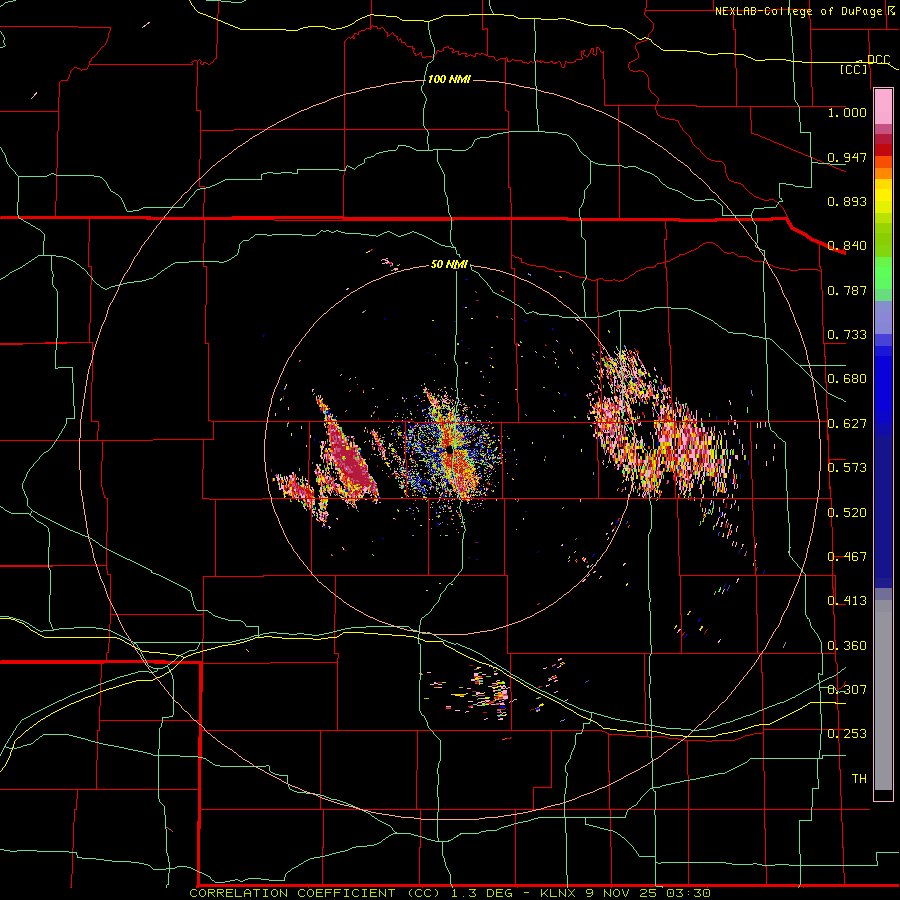Click the 0.520 legend value
This screenshot has height=900, width=900.
coord(847,513)
